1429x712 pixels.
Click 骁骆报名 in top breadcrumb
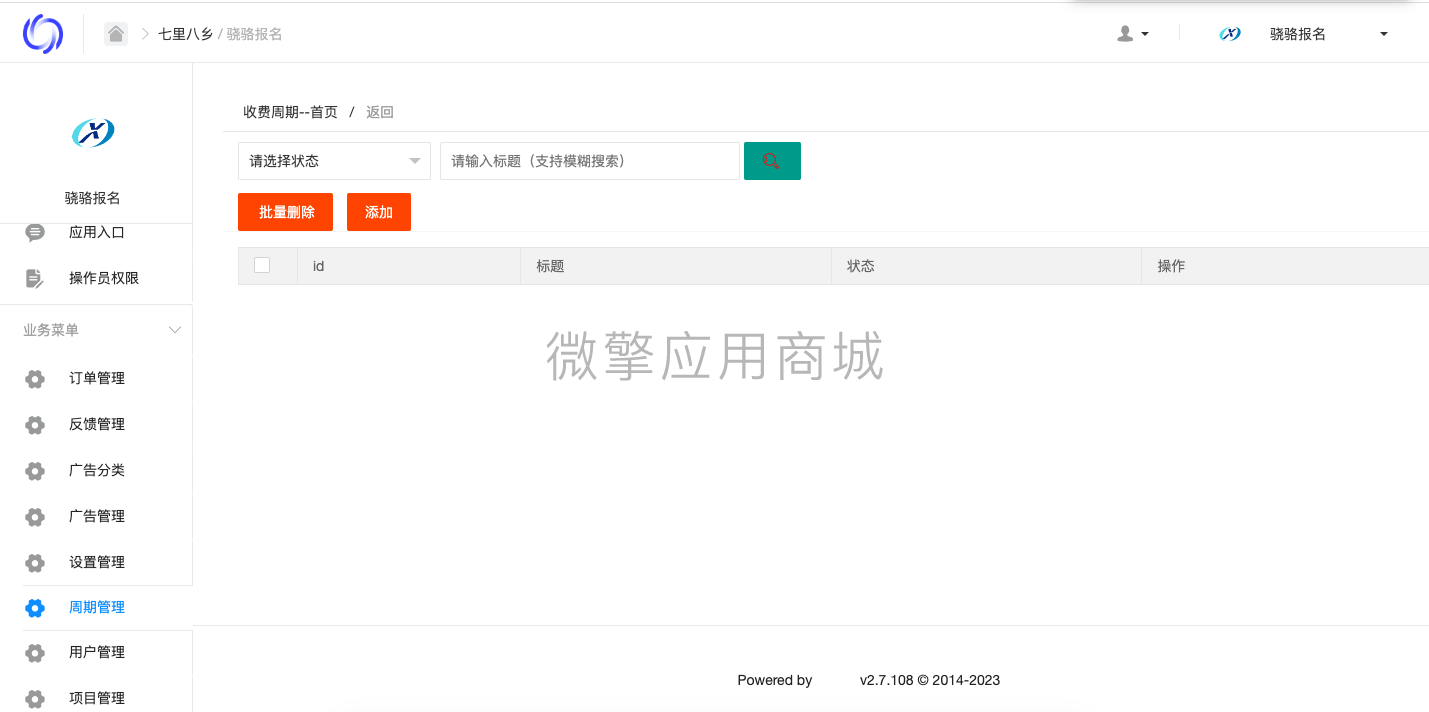[x=255, y=34]
